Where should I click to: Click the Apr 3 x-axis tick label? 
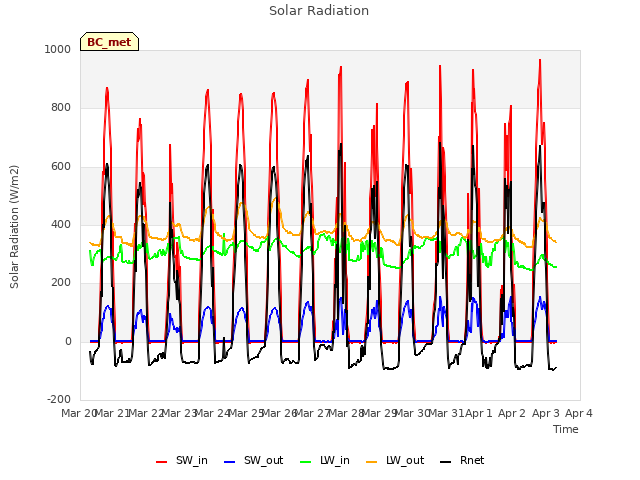(x=545, y=413)
